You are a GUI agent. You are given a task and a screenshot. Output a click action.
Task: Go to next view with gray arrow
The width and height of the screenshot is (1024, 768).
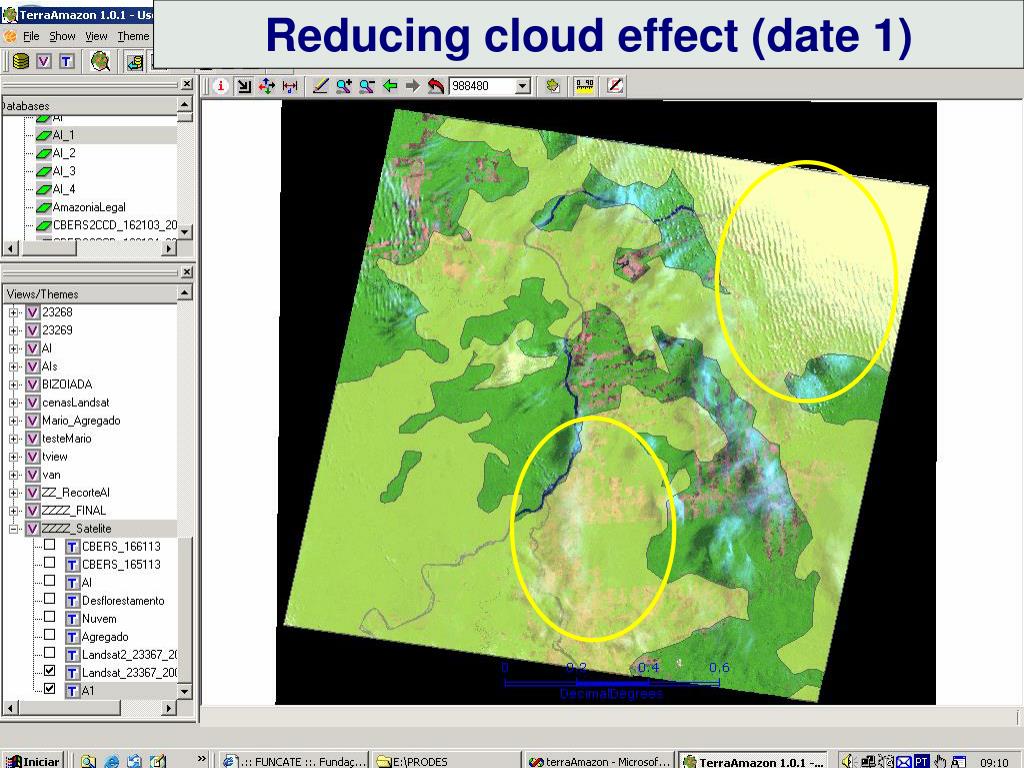click(x=413, y=86)
